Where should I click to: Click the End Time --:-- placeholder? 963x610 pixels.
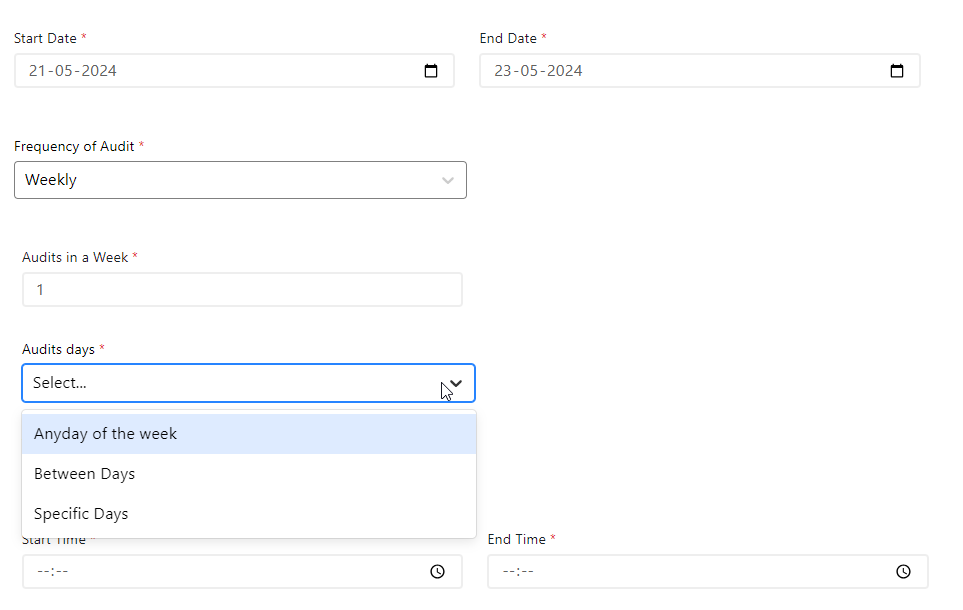pyautogui.click(x=518, y=572)
